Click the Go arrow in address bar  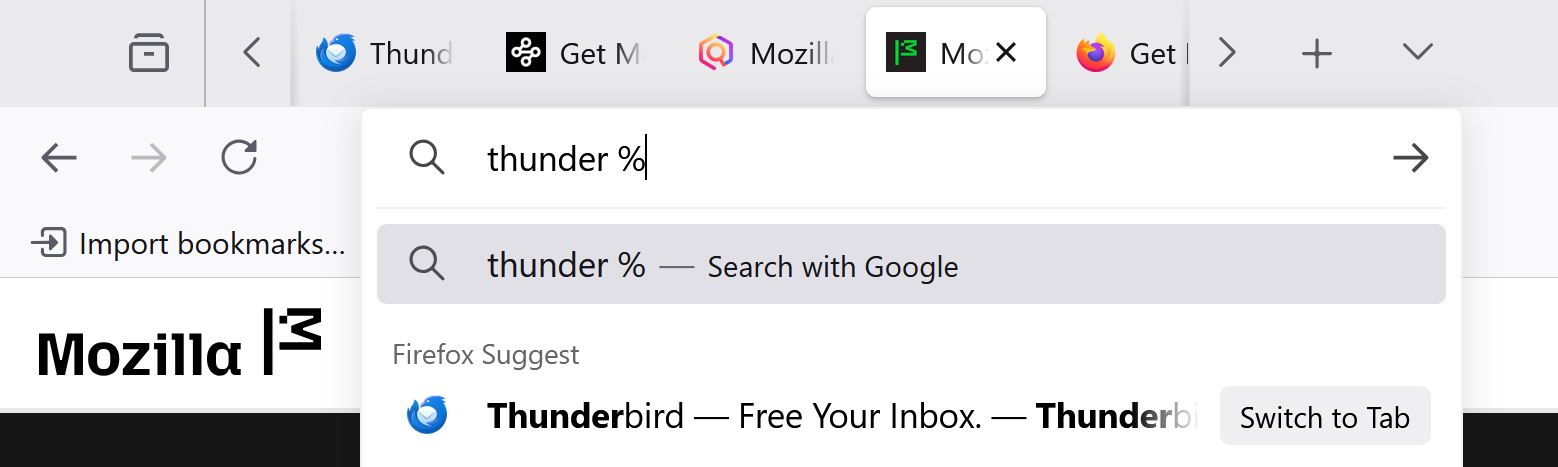[x=1410, y=158]
